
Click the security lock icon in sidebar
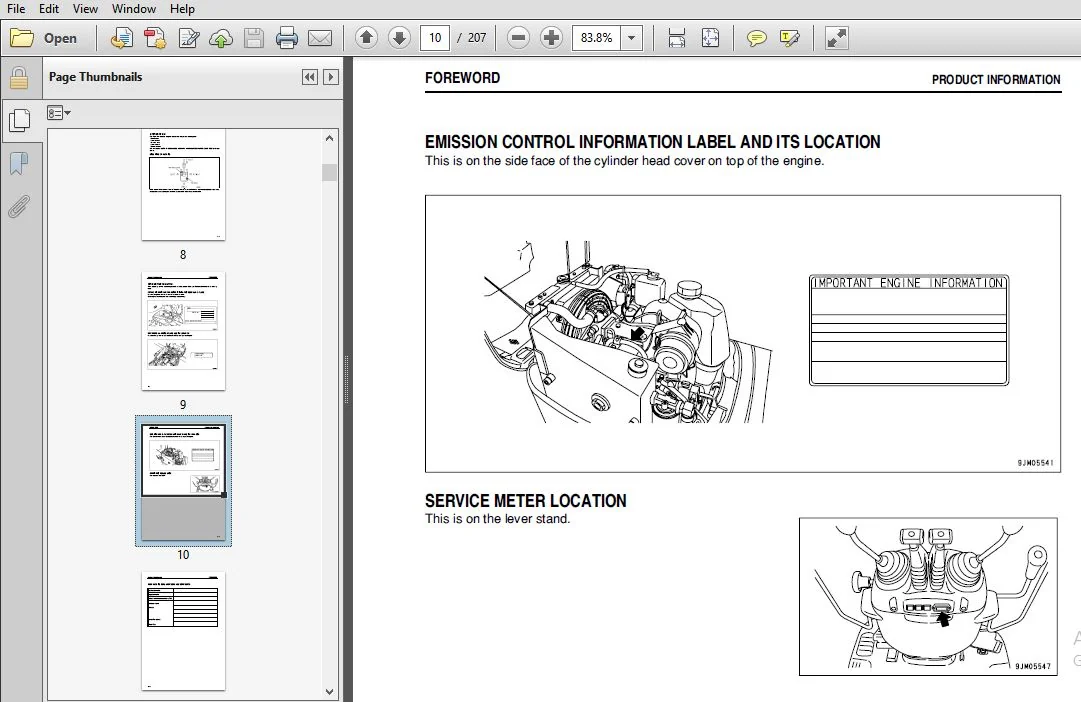point(19,78)
